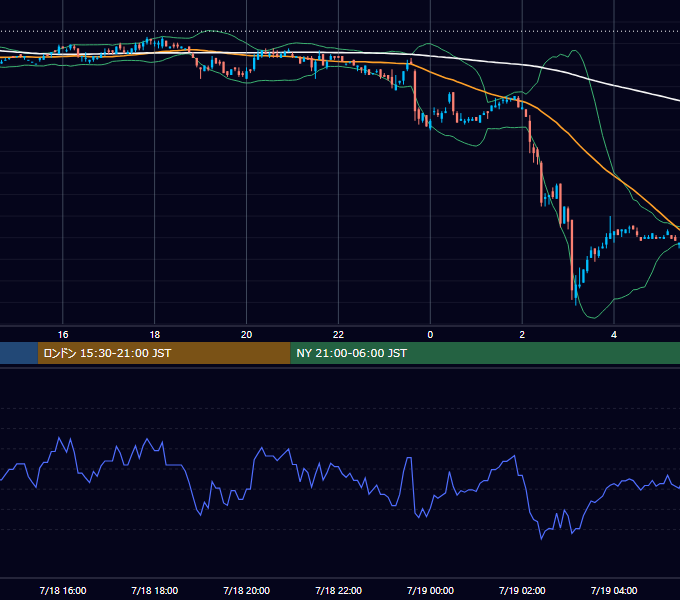Click the NY 21:00-06:00 JST session bar
The image size is (680, 600).
(485, 353)
